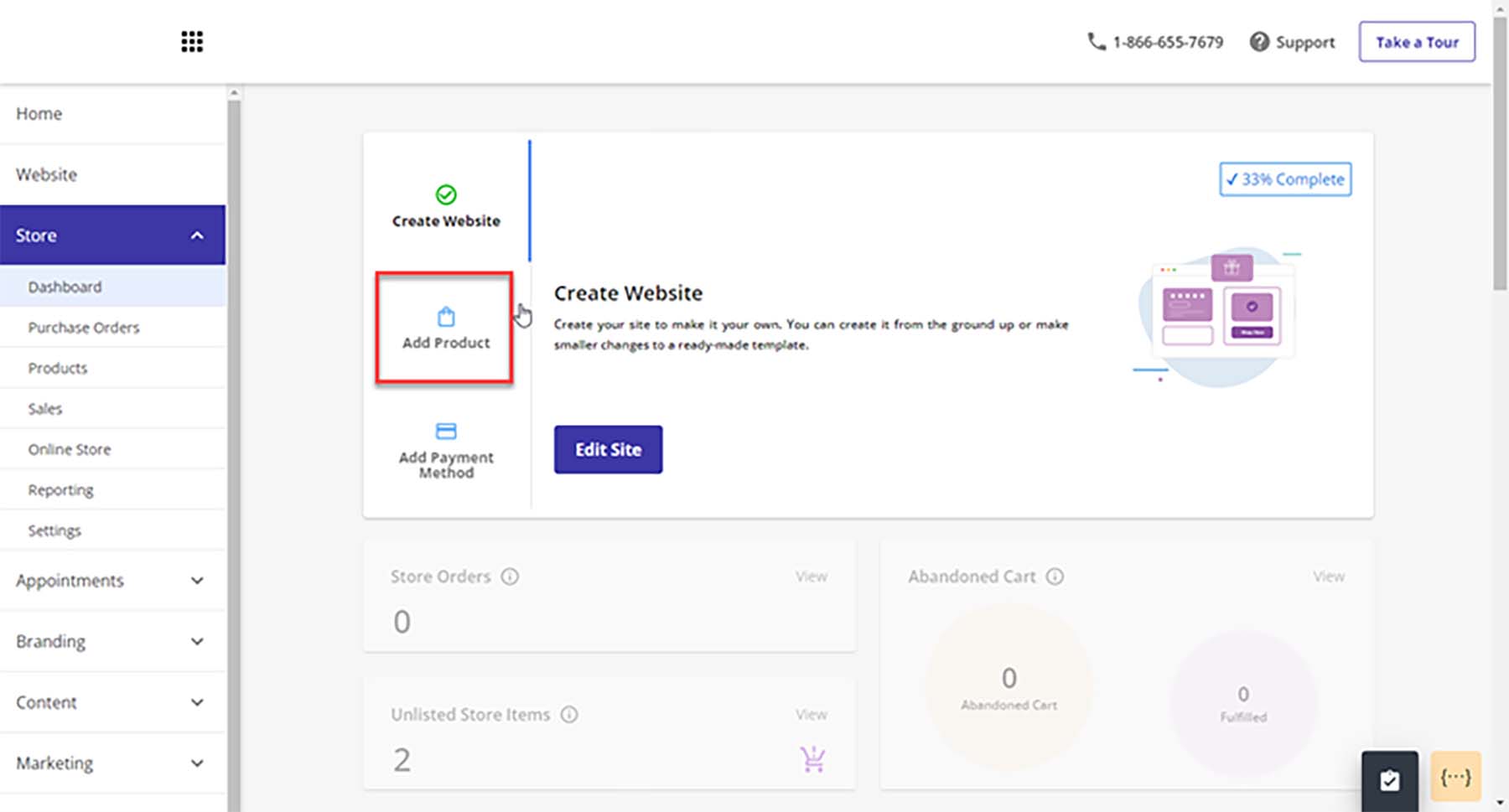Click the Support help icon
The width and height of the screenshot is (1509, 812).
click(x=1258, y=41)
